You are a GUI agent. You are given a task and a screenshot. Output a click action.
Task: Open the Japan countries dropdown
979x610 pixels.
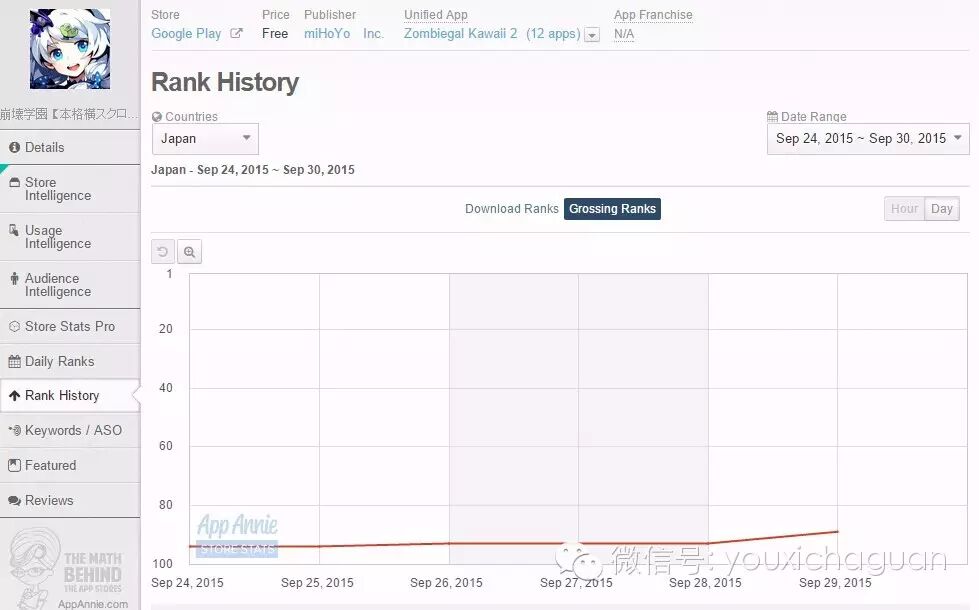point(205,139)
